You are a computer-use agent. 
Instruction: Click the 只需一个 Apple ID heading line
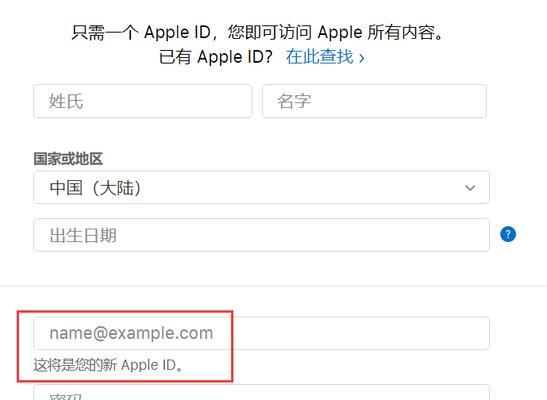point(257,32)
